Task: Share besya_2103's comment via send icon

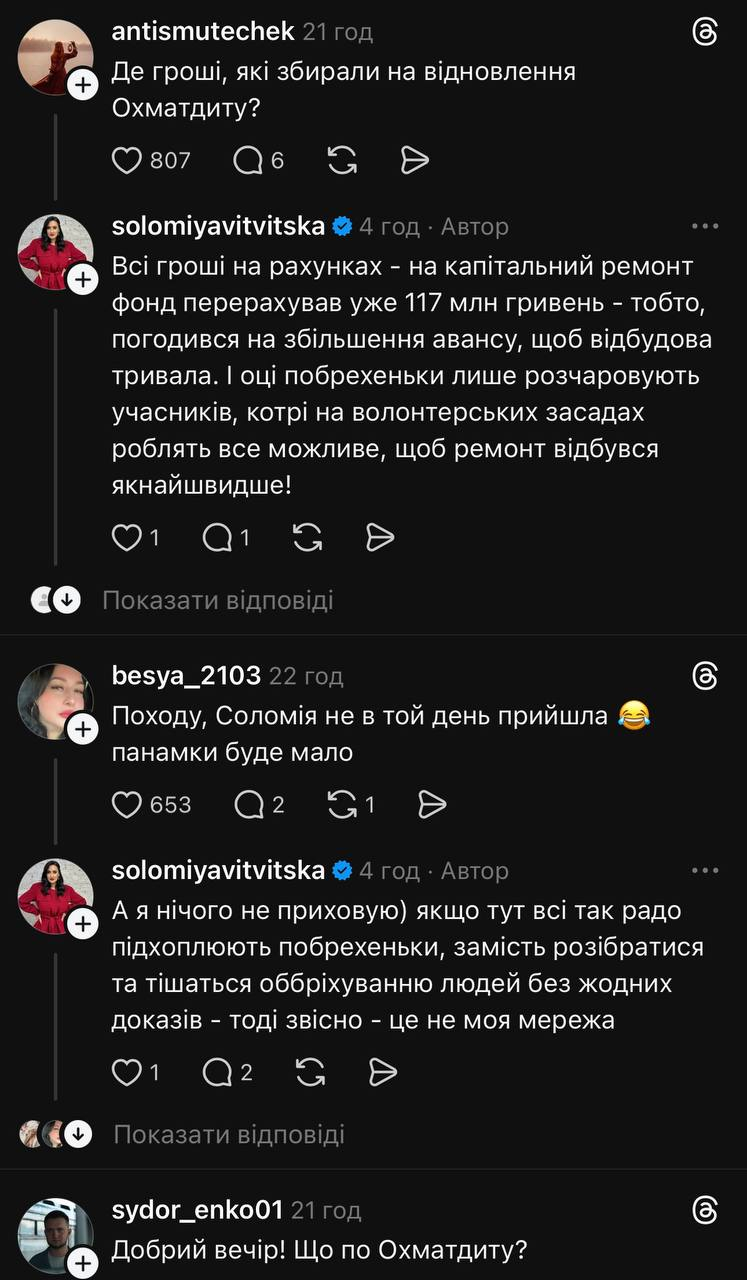Action: tap(431, 804)
